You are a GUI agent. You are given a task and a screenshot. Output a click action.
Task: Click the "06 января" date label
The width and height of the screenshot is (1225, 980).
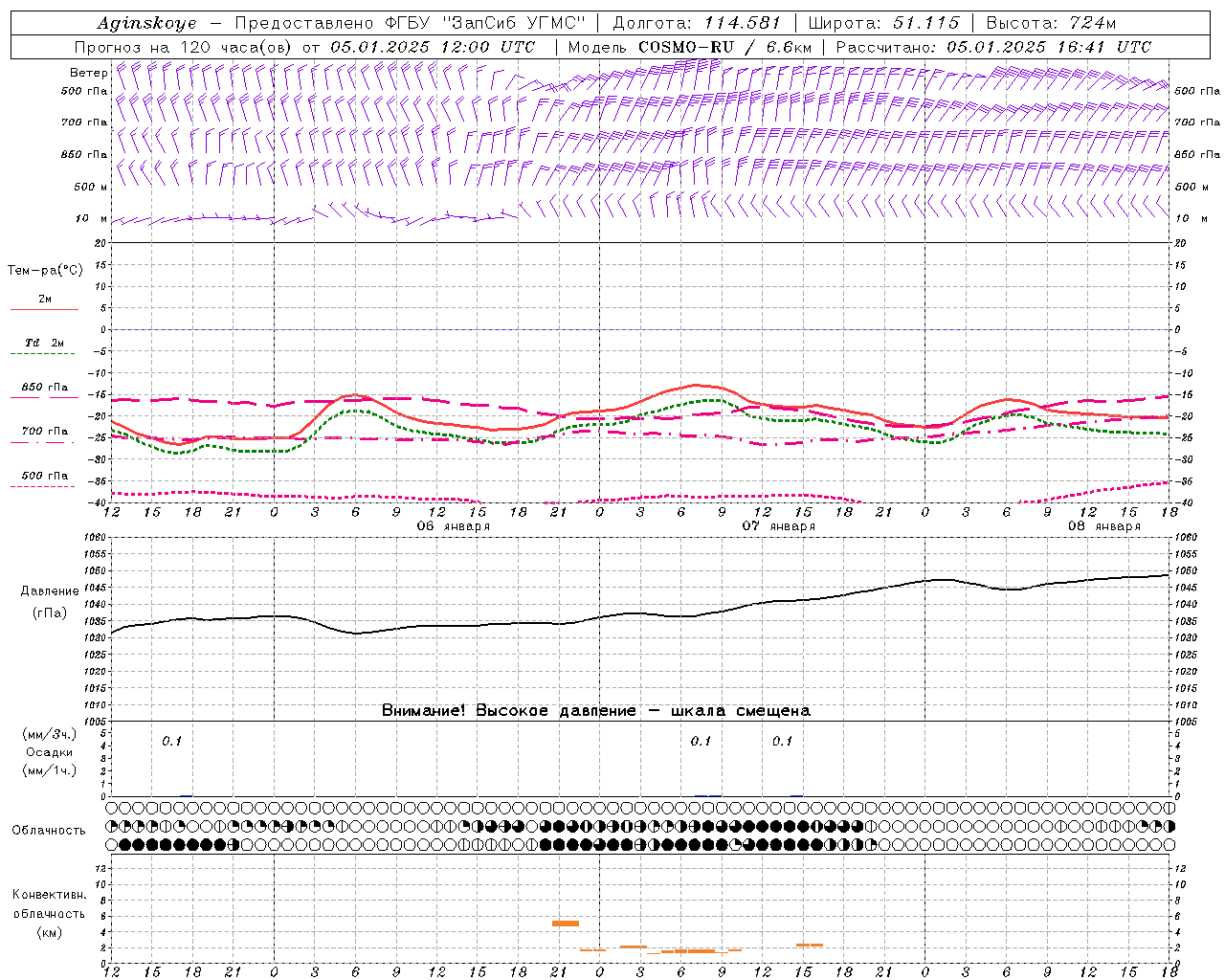pos(453,526)
